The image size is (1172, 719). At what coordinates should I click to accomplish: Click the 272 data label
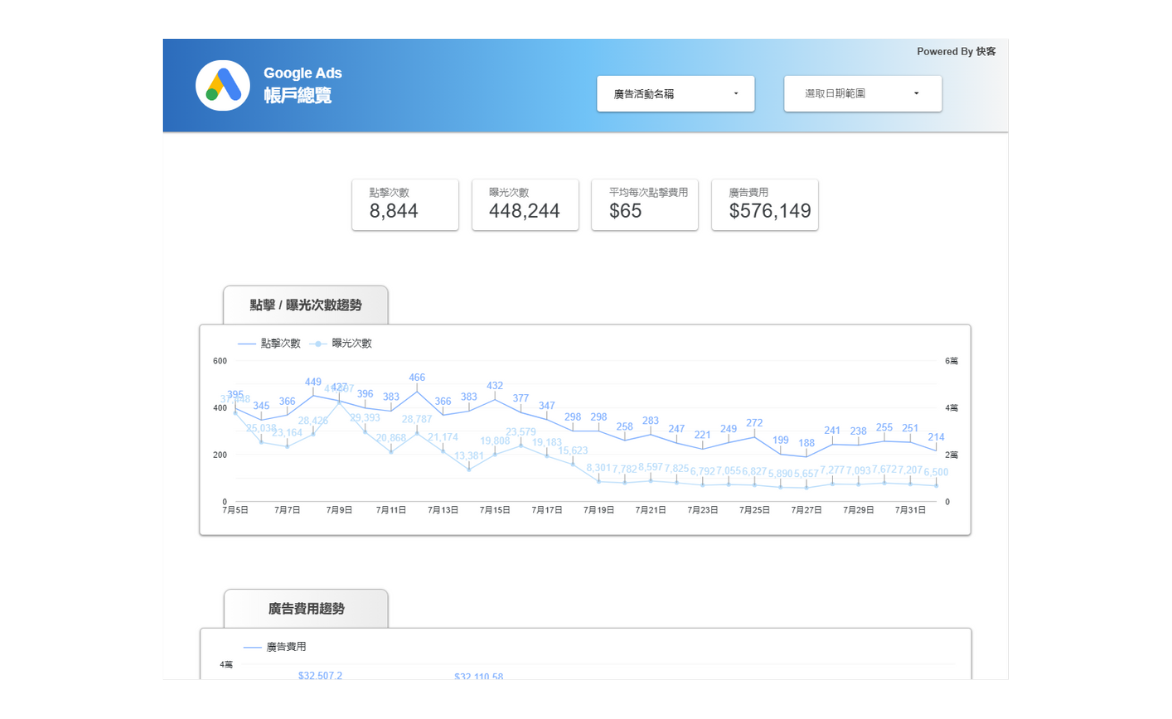tap(755, 423)
